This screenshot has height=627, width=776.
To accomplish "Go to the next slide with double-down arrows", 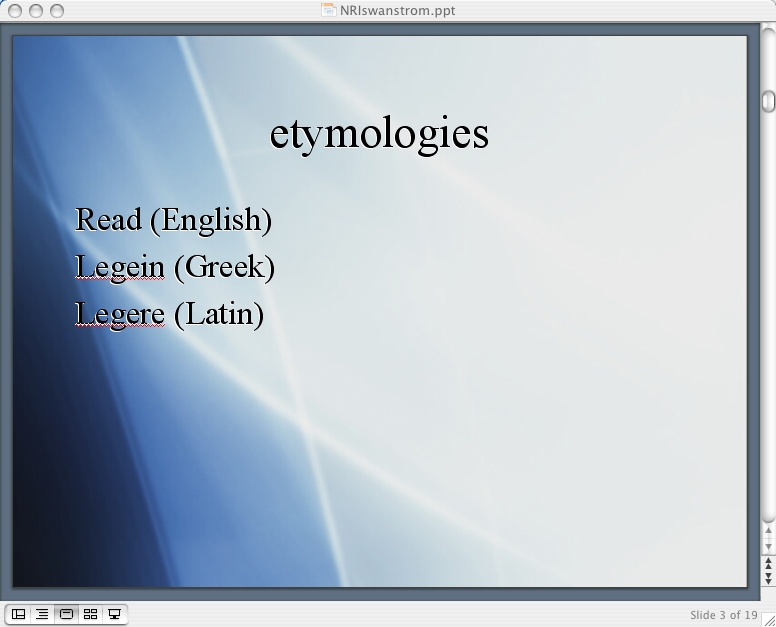I will 769,578.
